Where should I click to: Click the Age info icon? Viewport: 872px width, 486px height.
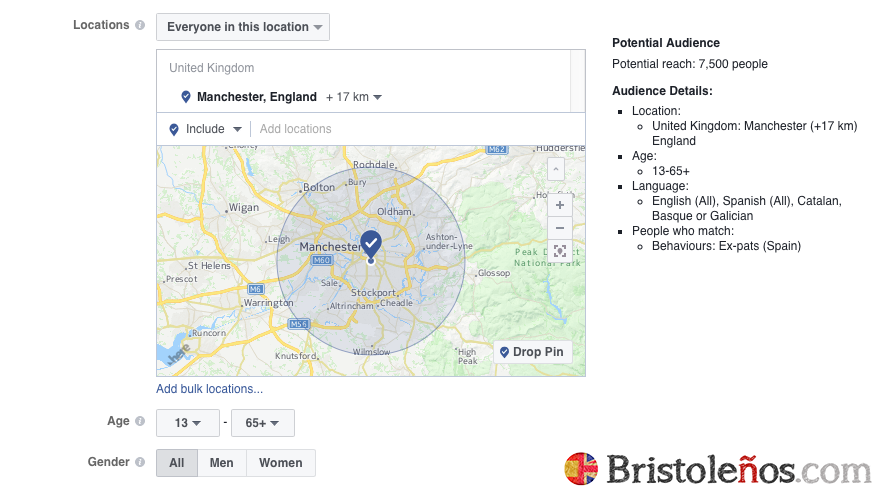click(x=140, y=422)
